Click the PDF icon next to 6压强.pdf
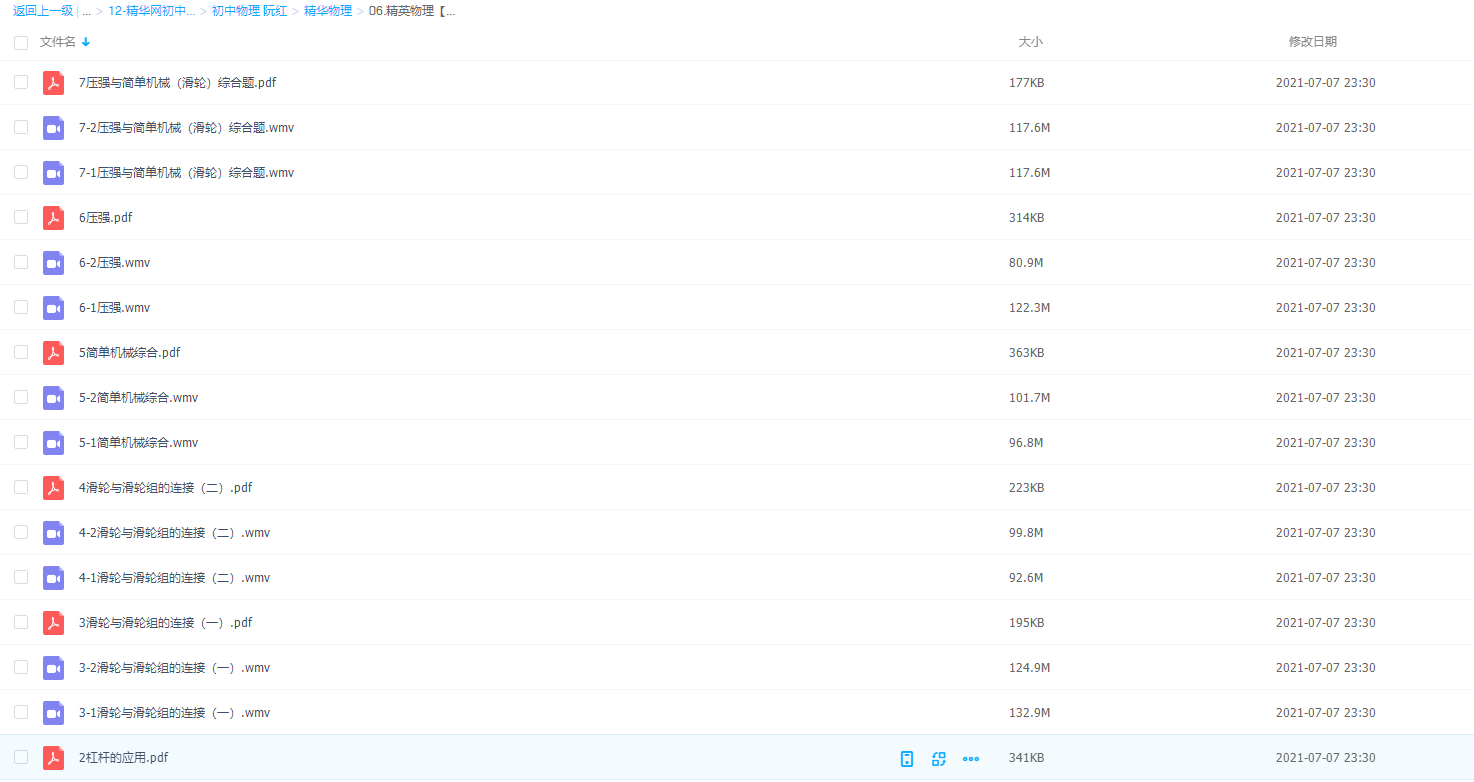Screen dimensions: 1474x782 (53, 218)
